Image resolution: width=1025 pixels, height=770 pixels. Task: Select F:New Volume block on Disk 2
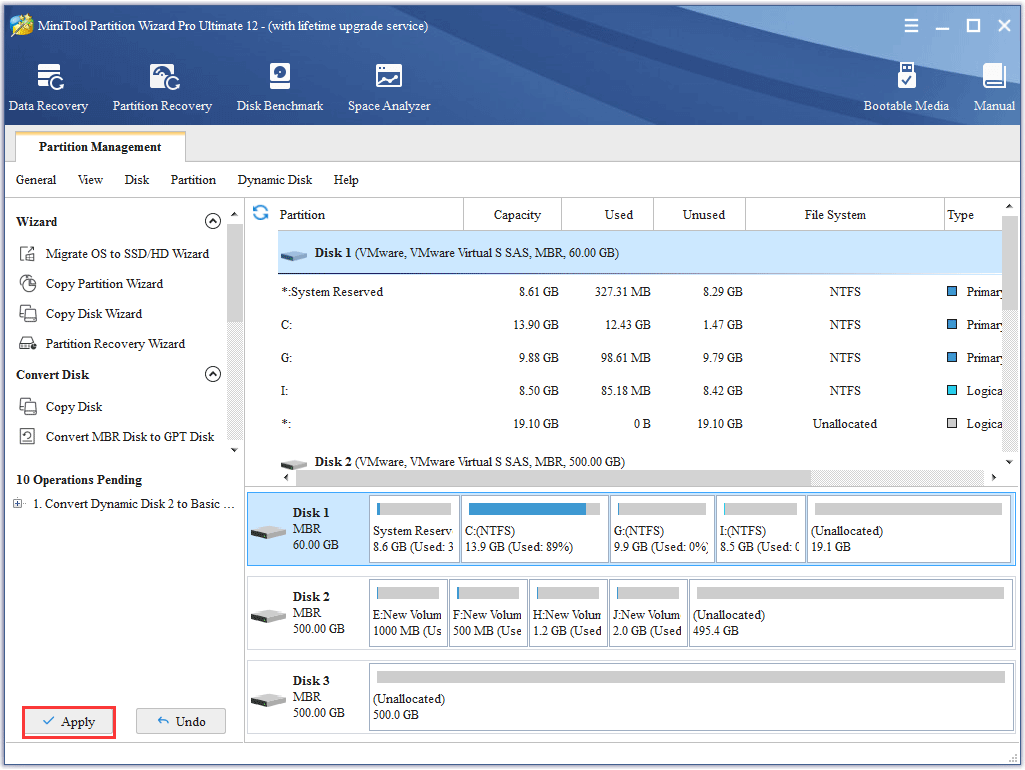[x=488, y=613]
